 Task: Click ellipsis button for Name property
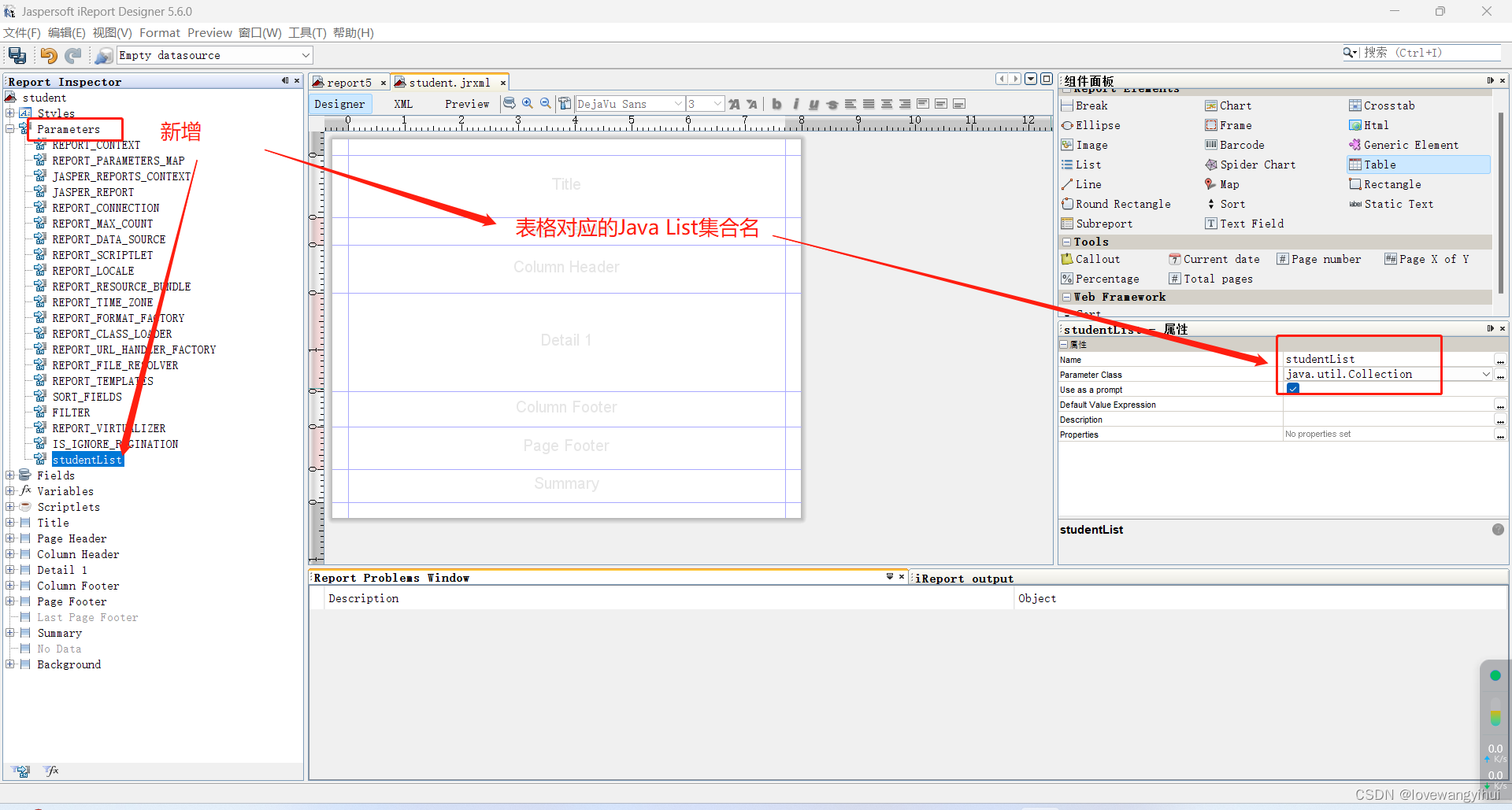(x=1501, y=360)
